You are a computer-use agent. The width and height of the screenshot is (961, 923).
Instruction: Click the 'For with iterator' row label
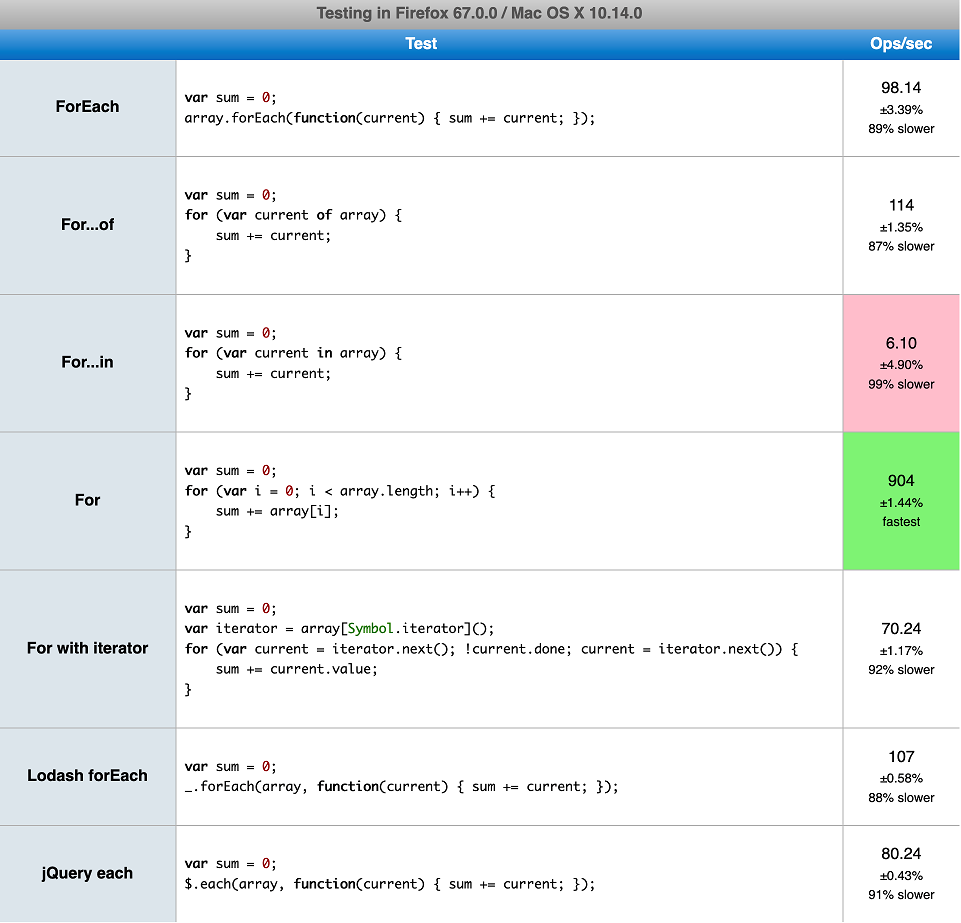coord(88,648)
